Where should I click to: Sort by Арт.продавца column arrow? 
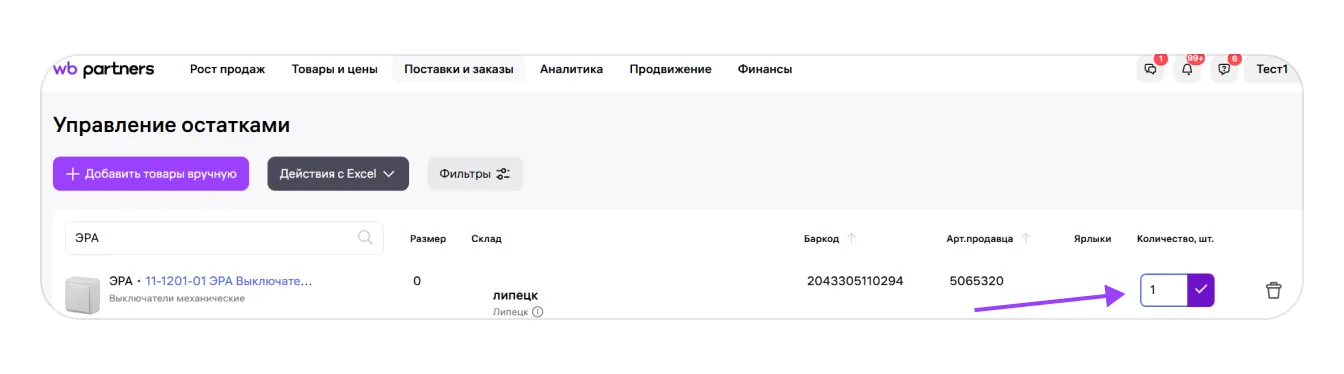pyautogui.click(x=1026, y=239)
